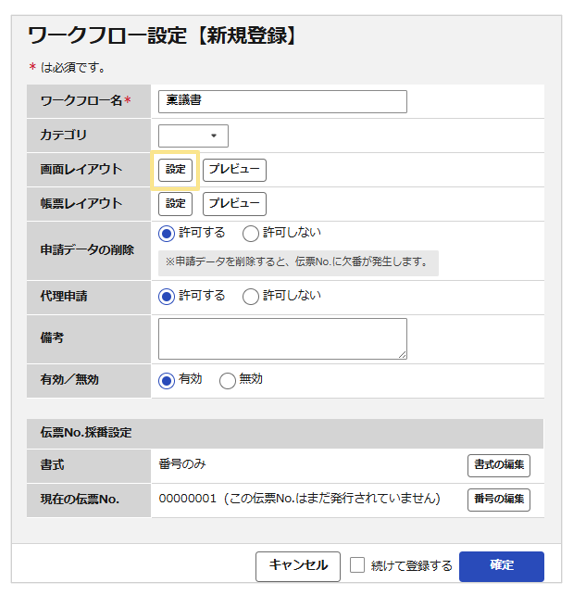Image resolution: width=570 pixels, height=598 pixels.
Task: Click the ワークフロー名 text field
Action: (282, 101)
